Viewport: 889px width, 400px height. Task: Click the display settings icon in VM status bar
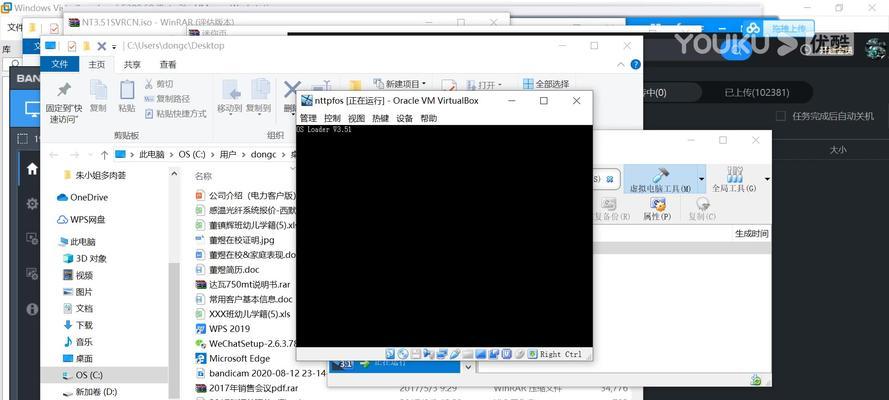(x=481, y=354)
